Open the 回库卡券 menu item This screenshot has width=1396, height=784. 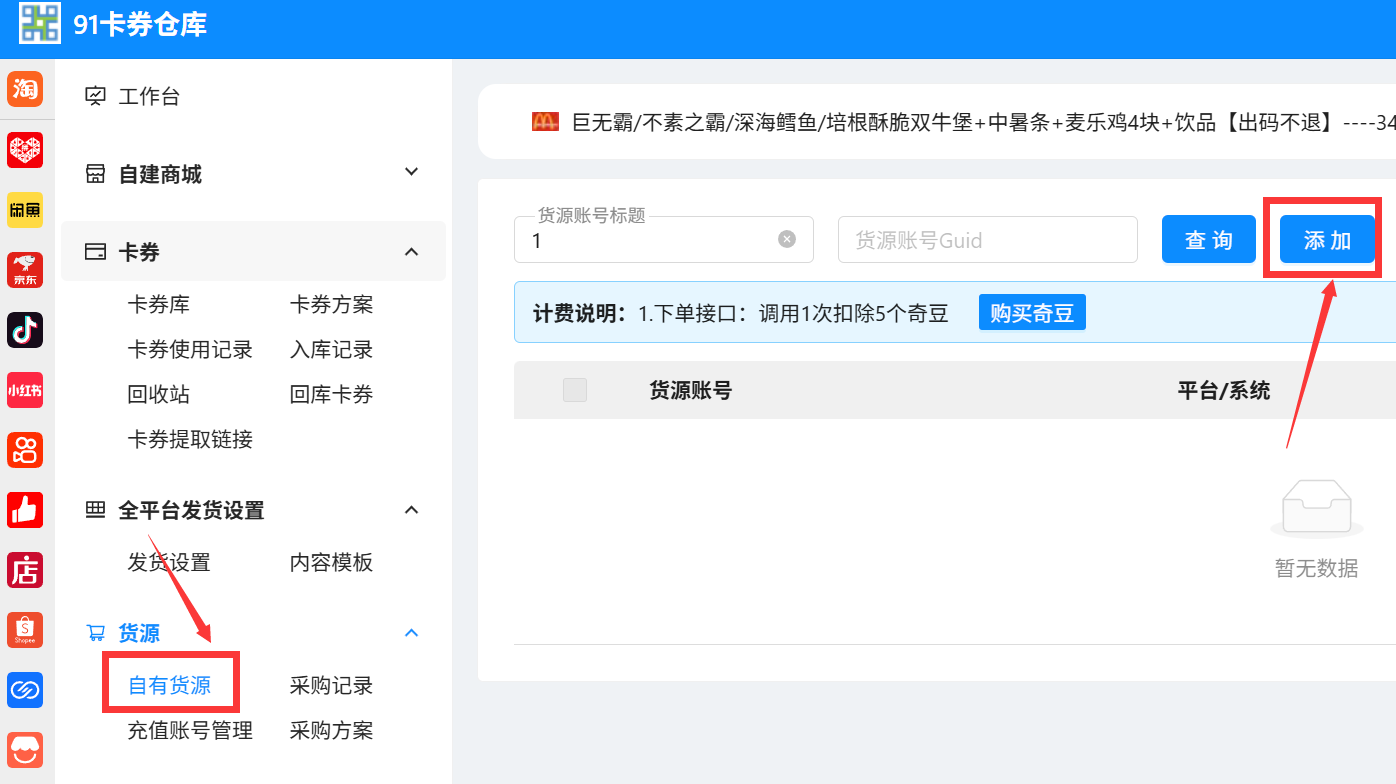point(332,395)
